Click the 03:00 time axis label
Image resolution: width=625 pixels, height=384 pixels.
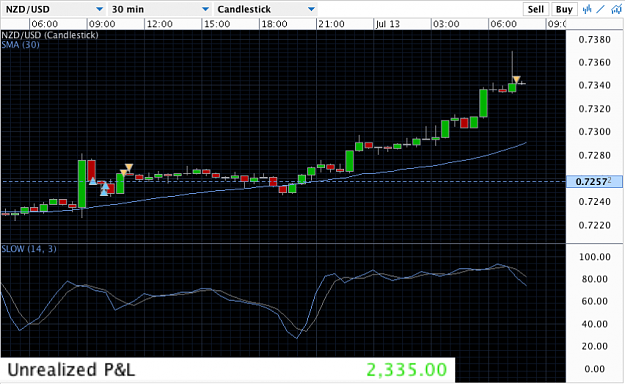[x=446, y=24]
